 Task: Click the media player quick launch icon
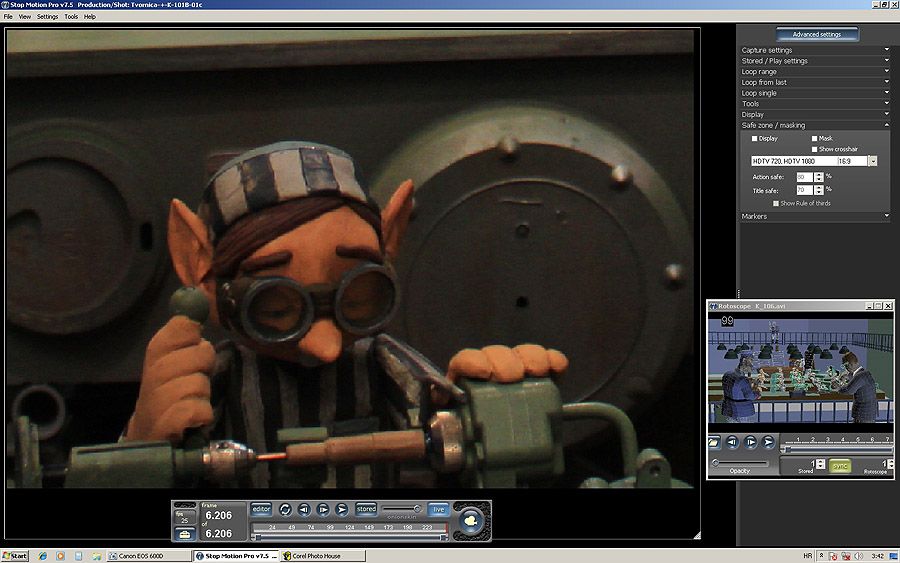60,556
